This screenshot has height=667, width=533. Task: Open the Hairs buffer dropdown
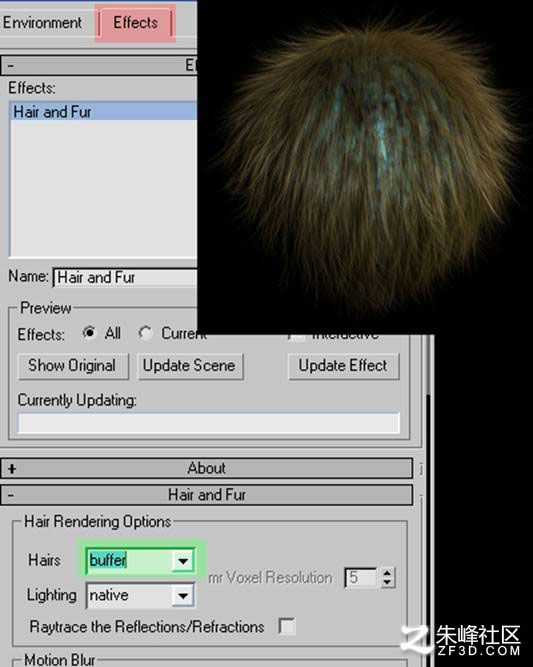click(x=183, y=561)
